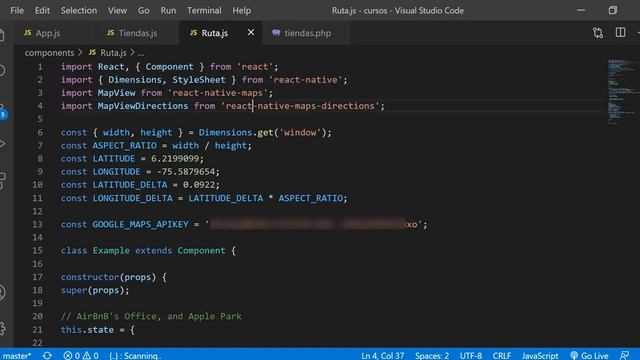This screenshot has height=360, width=640.
Task: Change indentation via Spaces: 2
Action: (x=432, y=356)
